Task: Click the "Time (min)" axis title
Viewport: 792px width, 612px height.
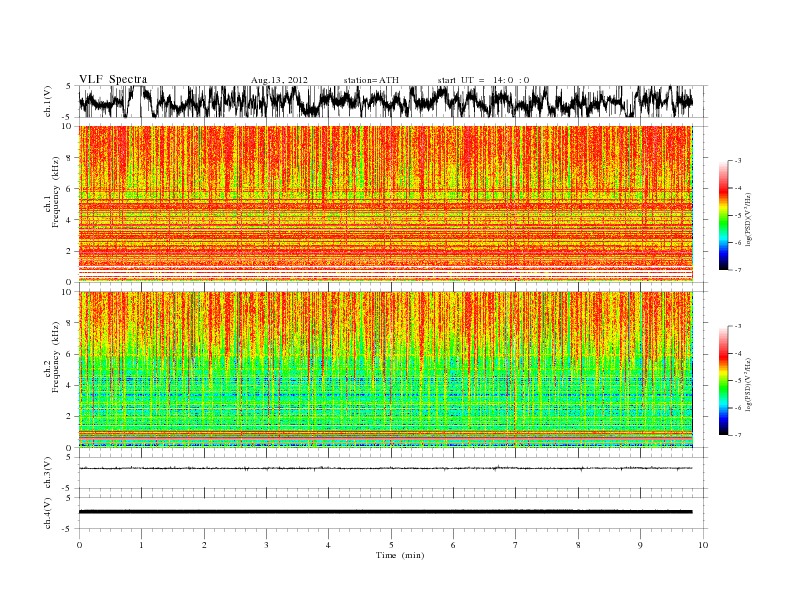Action: pyautogui.click(x=400, y=555)
